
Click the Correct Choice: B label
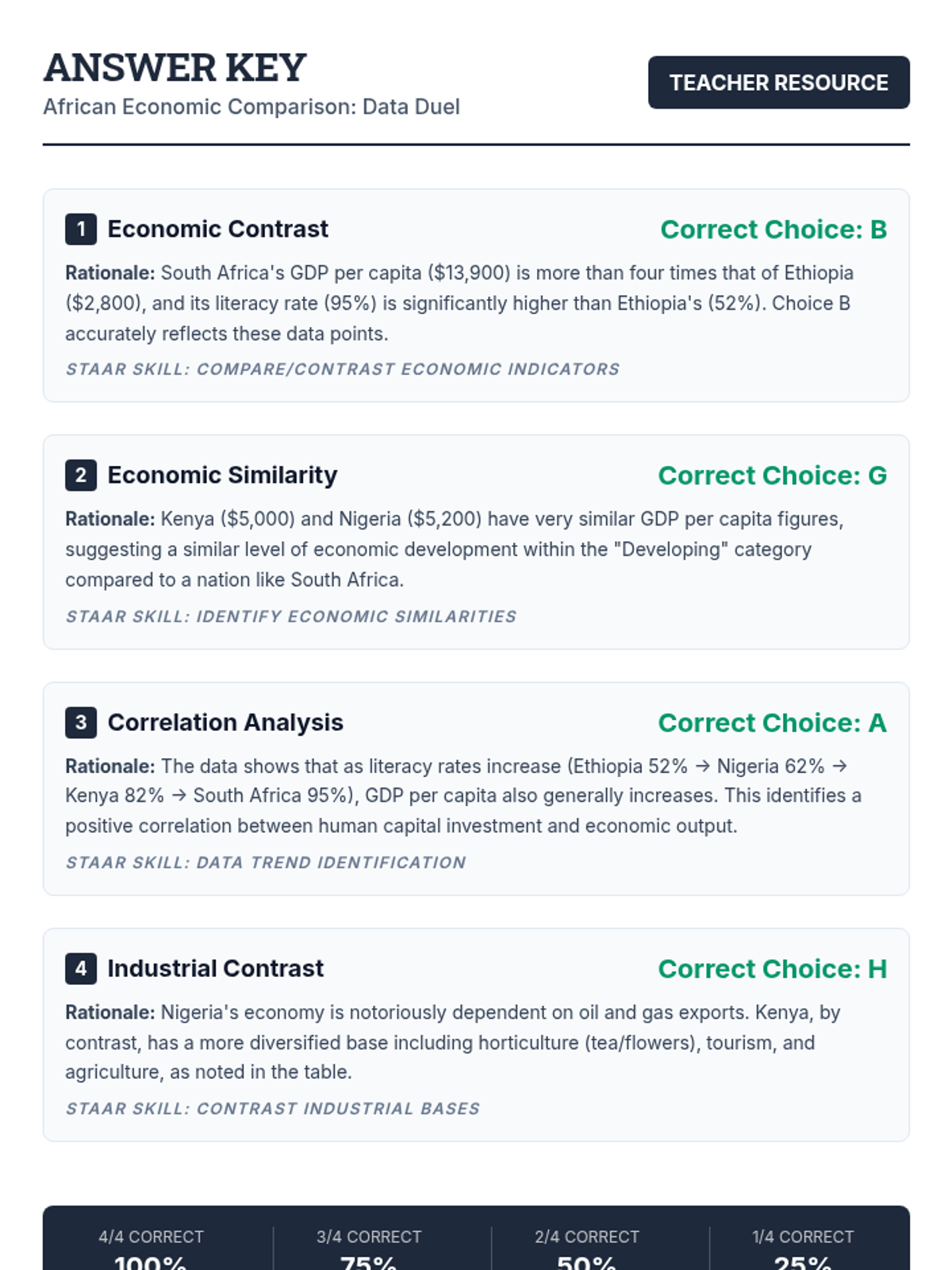click(773, 229)
